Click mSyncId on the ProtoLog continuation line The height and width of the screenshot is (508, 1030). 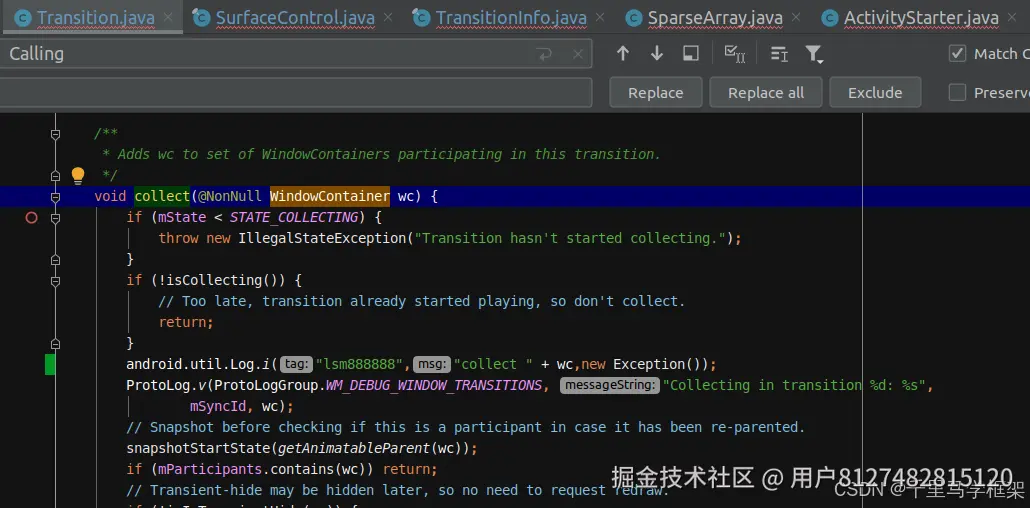[218, 406]
